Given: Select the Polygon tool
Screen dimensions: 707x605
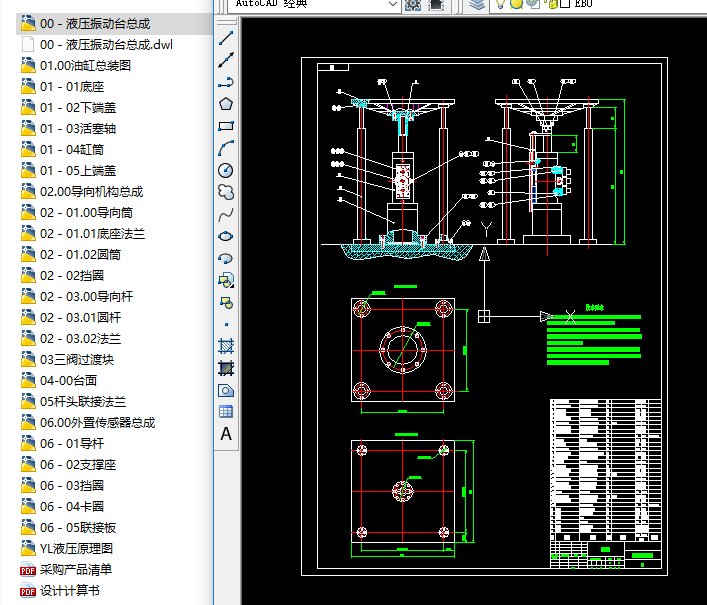Looking at the screenshot, I should click(x=226, y=103).
